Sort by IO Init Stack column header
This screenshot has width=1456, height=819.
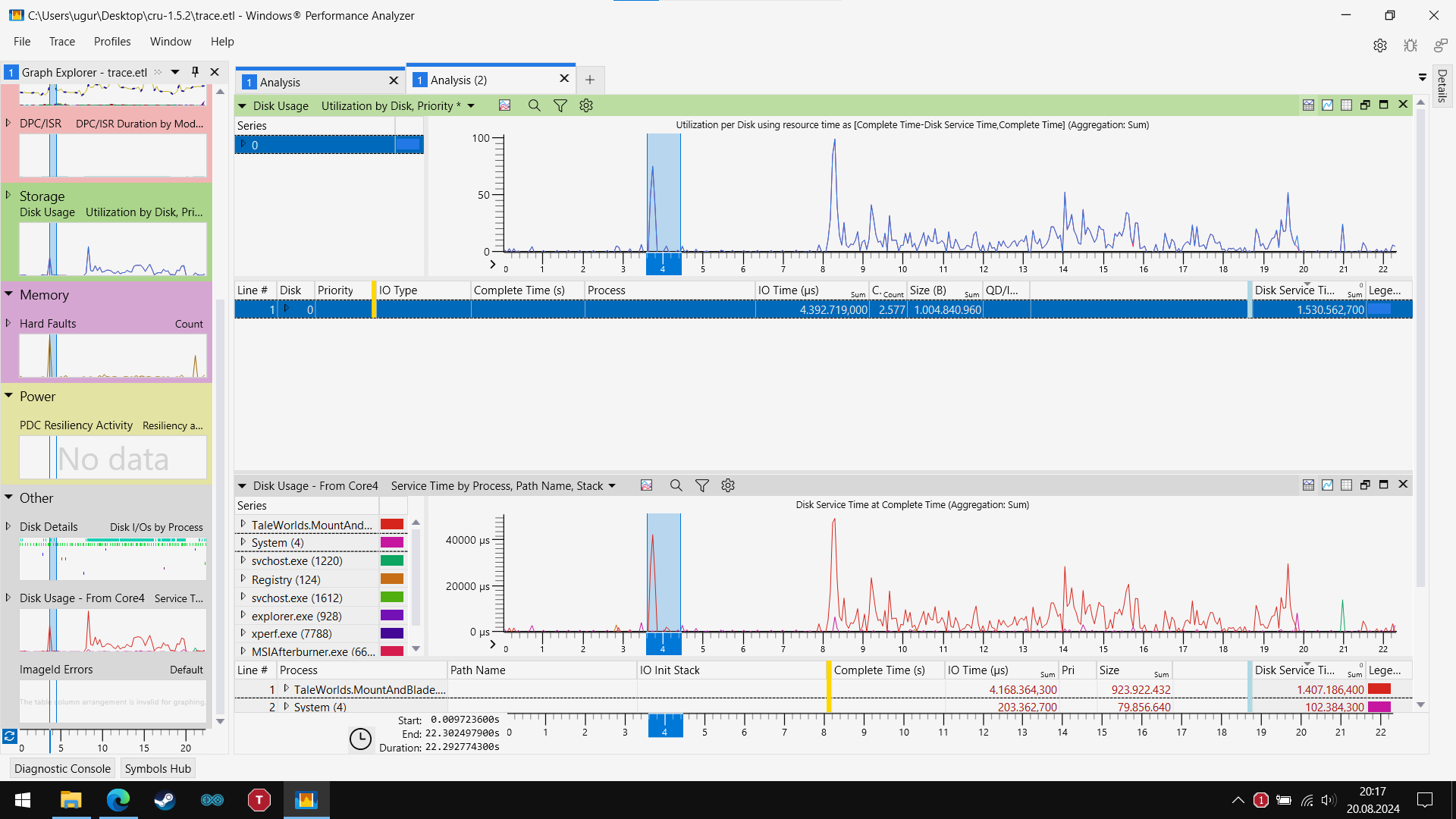click(x=731, y=670)
